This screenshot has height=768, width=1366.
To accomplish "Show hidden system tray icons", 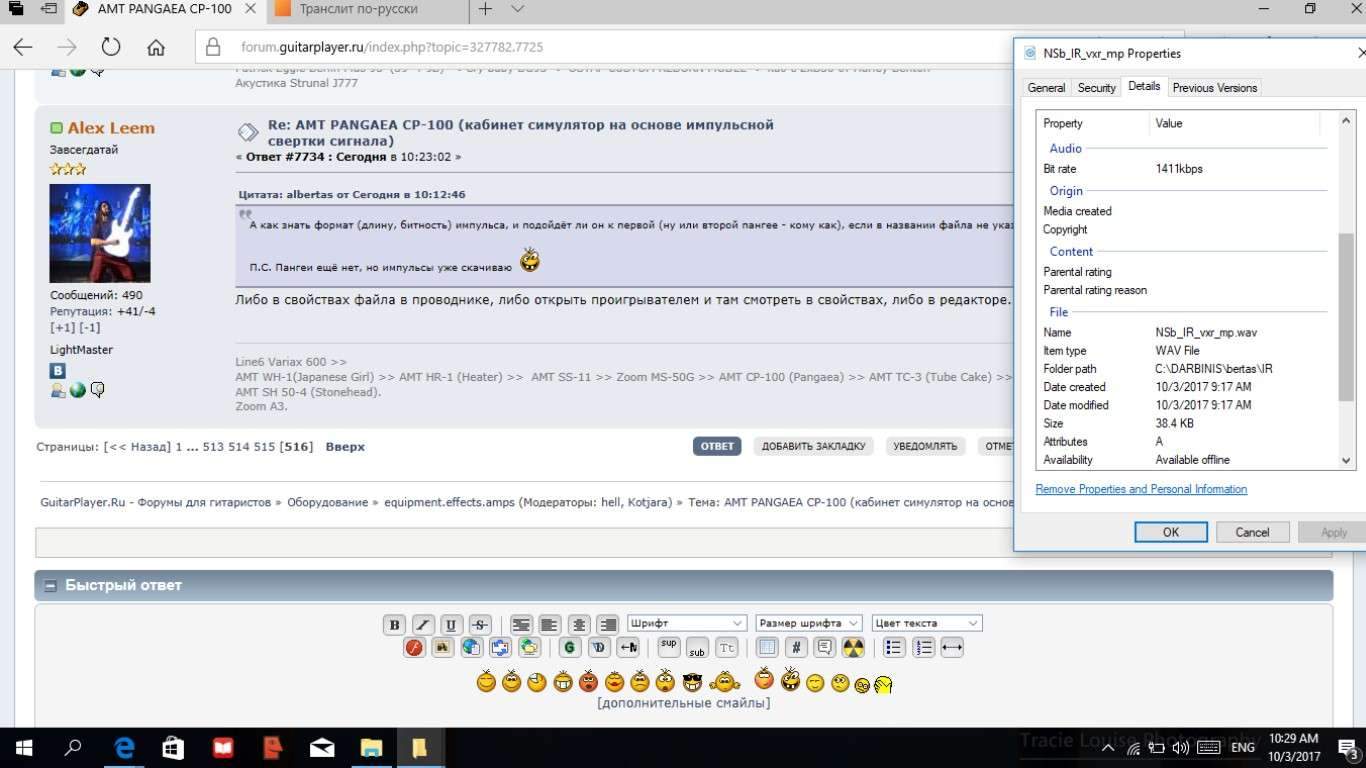I will tap(1109, 748).
